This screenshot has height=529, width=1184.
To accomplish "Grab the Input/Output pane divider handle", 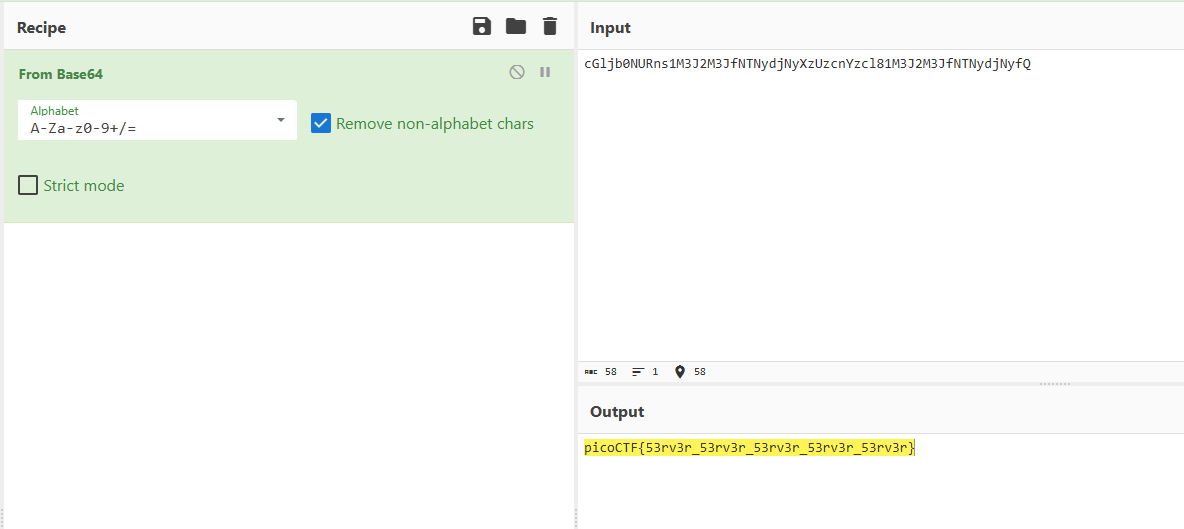I will 1054,384.
